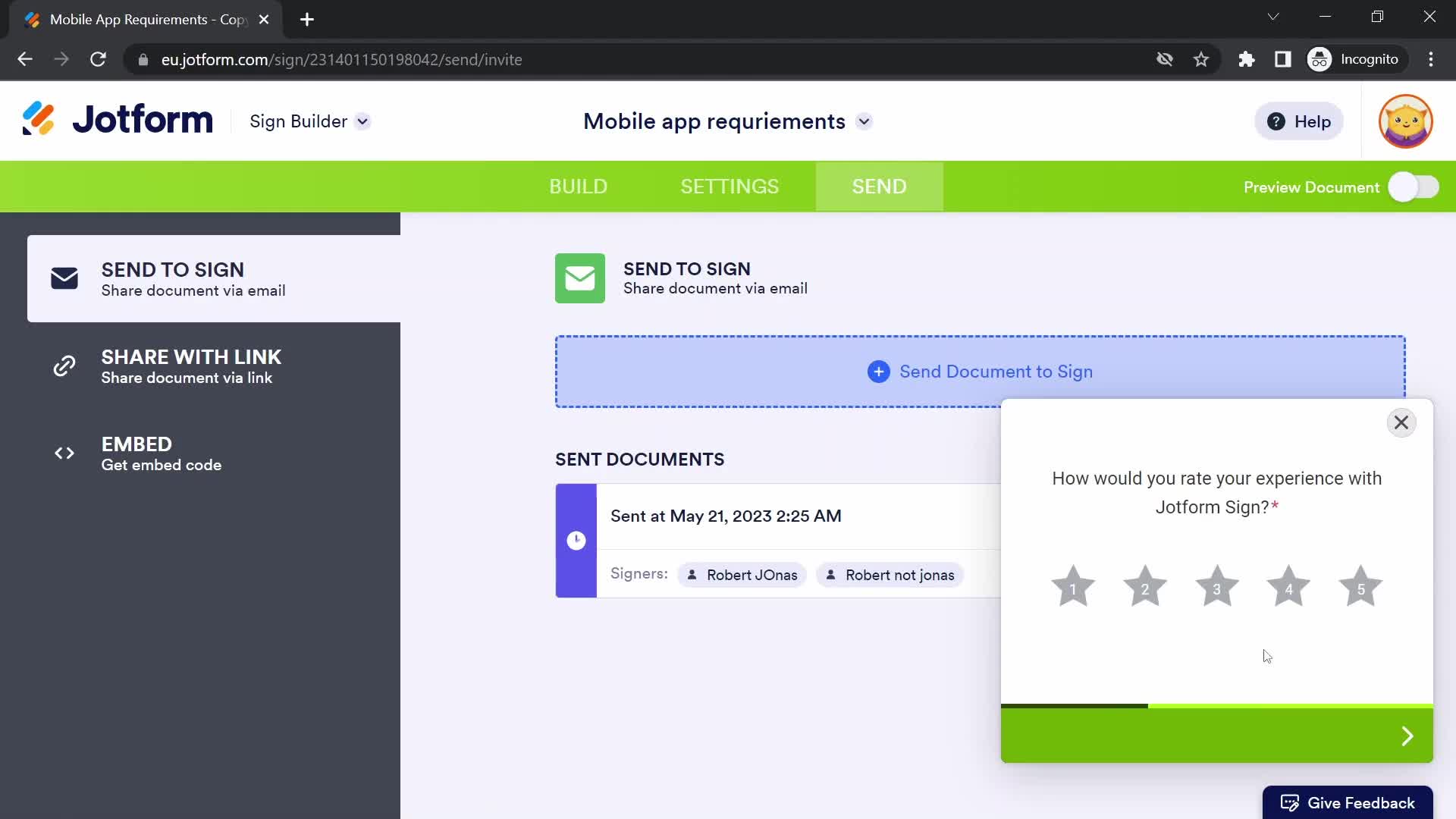Click the sent document timestamp entry
Viewport: 1456px width, 819px height.
click(x=725, y=516)
